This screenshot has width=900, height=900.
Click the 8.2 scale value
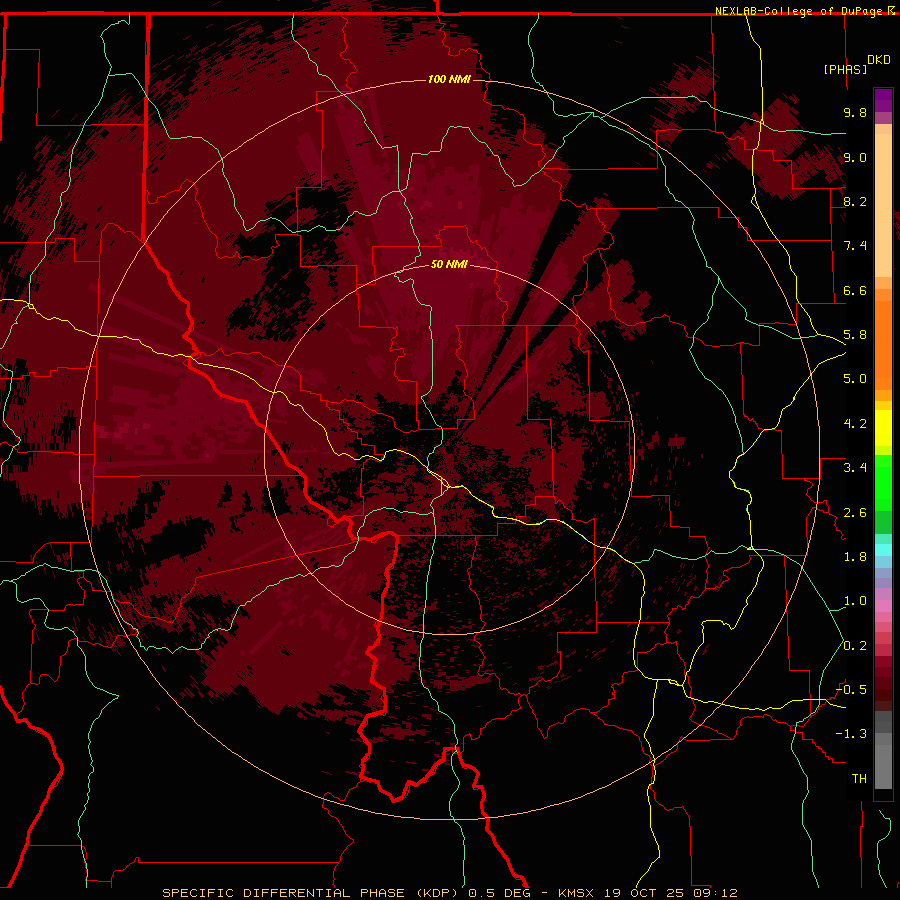click(x=855, y=201)
